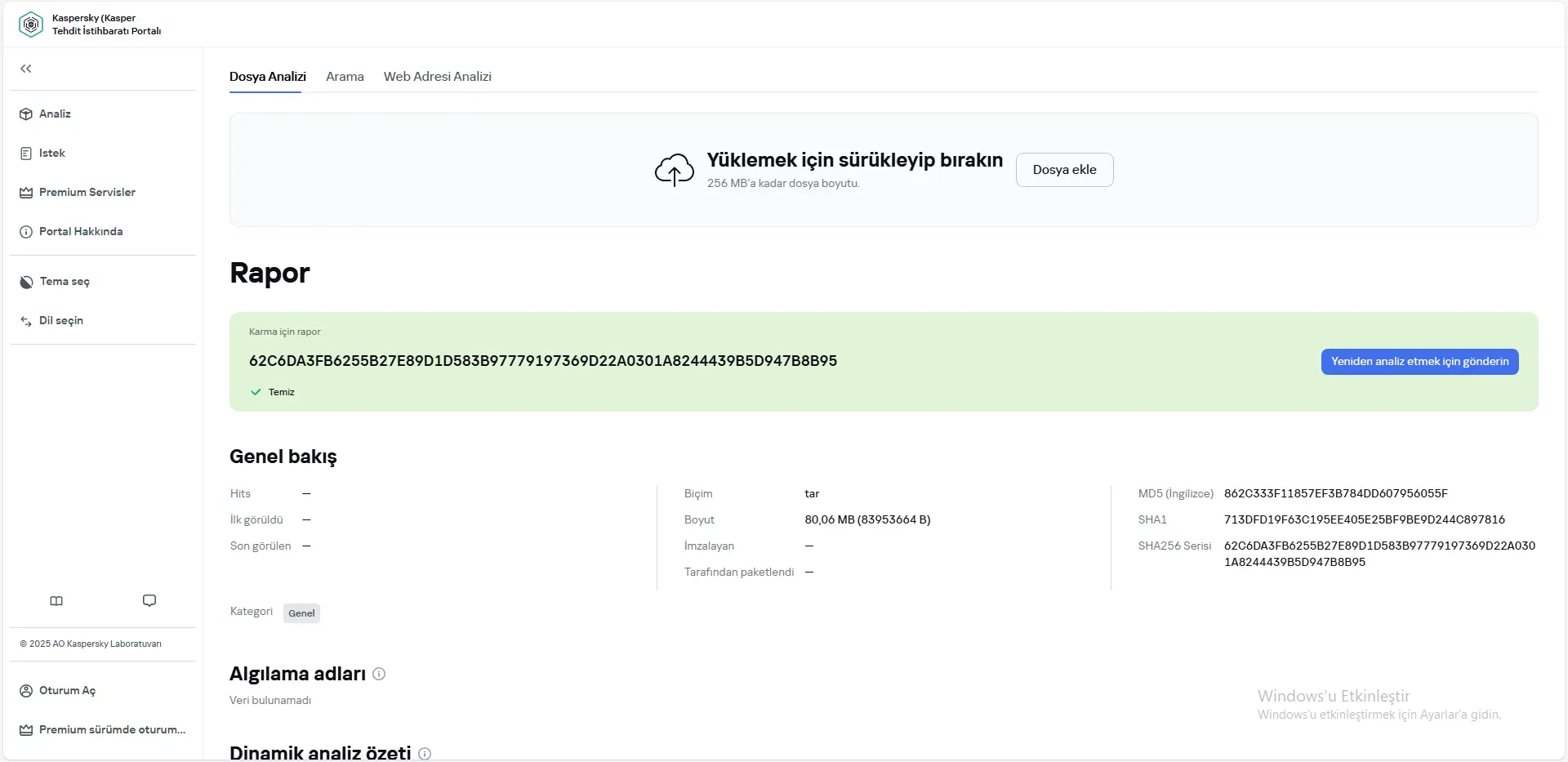Image resolution: width=1568 pixels, height=762 pixels.
Task: Click the Kaspersky logo icon
Action: click(x=31, y=25)
